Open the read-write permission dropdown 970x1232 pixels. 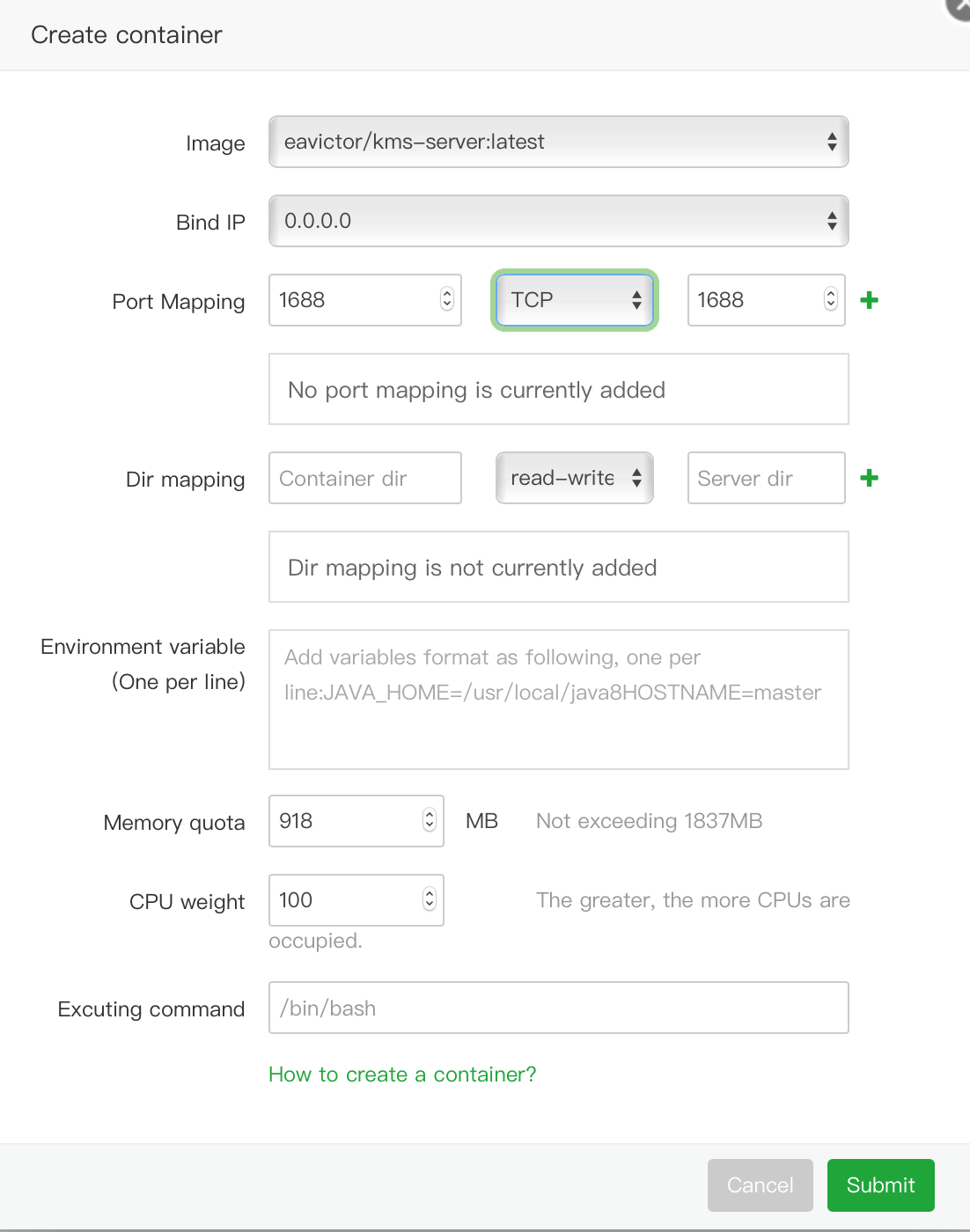click(574, 478)
